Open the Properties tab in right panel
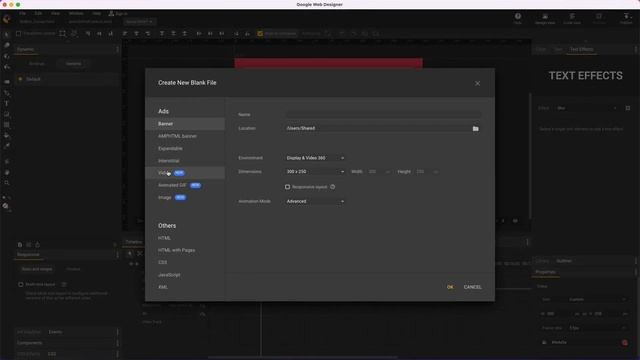Screen dimensions: 640x360 (546, 272)
